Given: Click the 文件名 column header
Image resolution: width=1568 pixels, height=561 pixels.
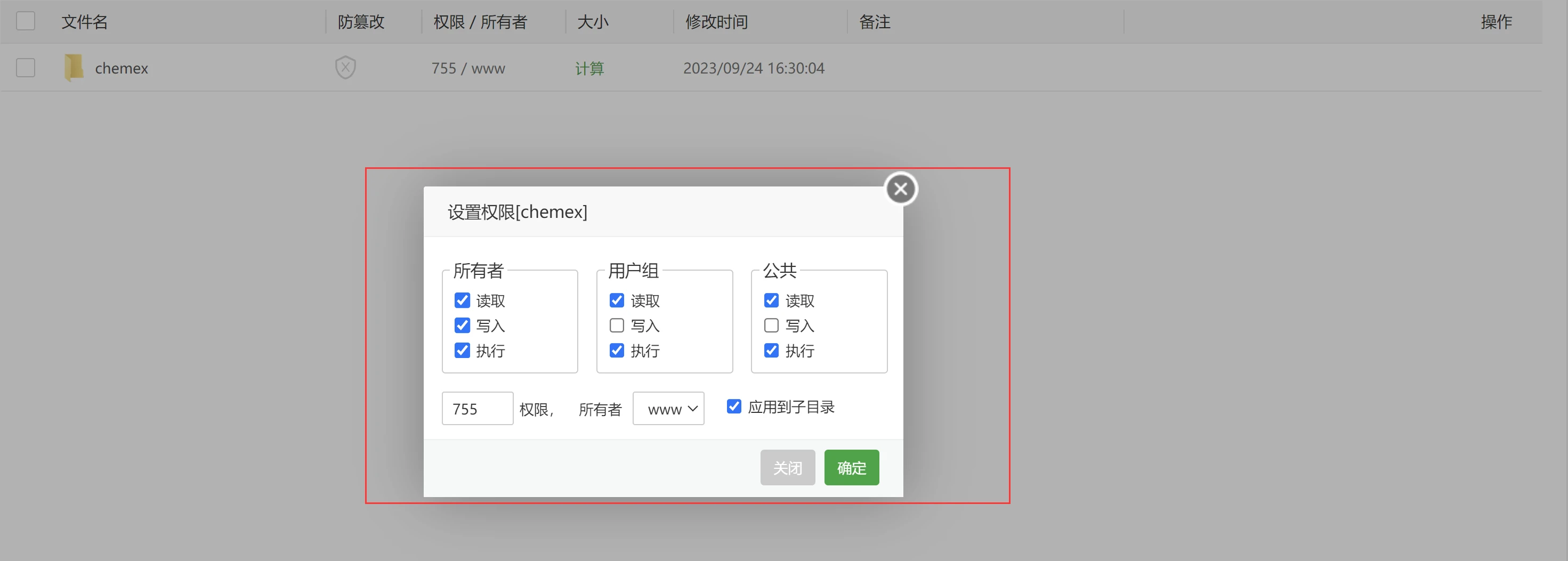Looking at the screenshot, I should [85, 22].
